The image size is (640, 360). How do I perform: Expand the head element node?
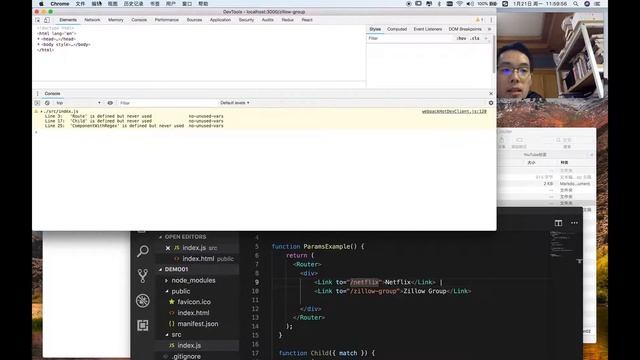(38, 39)
